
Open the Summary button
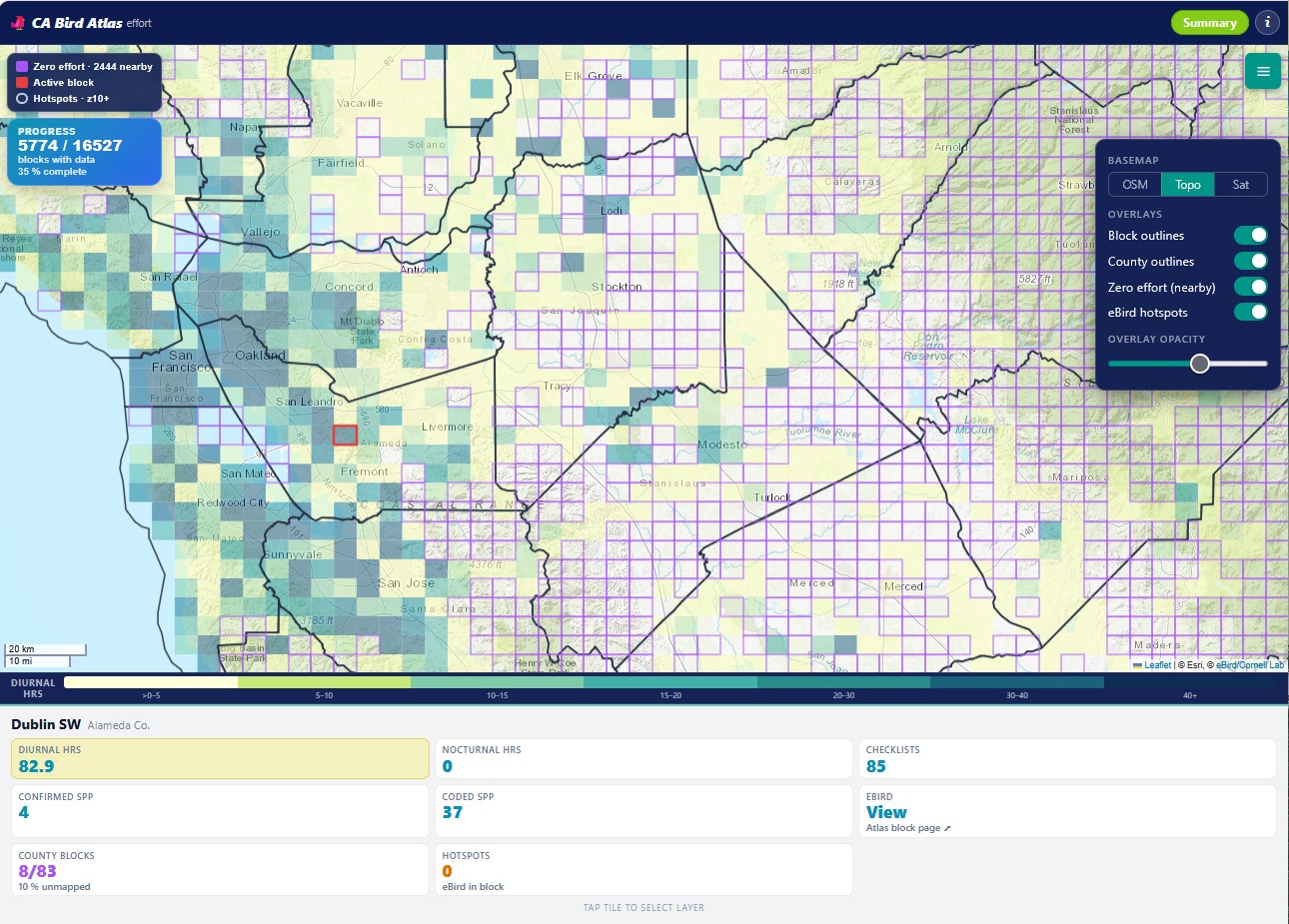point(1209,23)
